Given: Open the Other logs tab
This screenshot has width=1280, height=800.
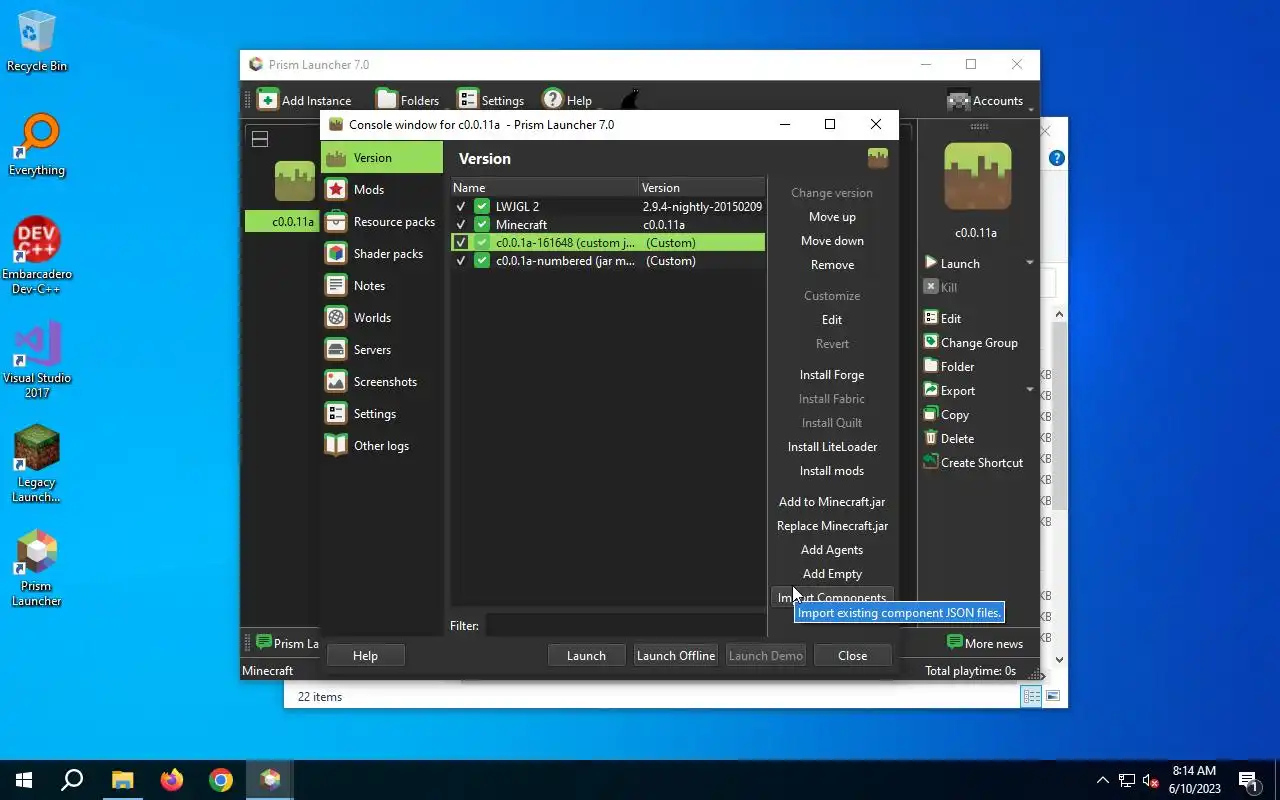Looking at the screenshot, I should click(x=382, y=446).
